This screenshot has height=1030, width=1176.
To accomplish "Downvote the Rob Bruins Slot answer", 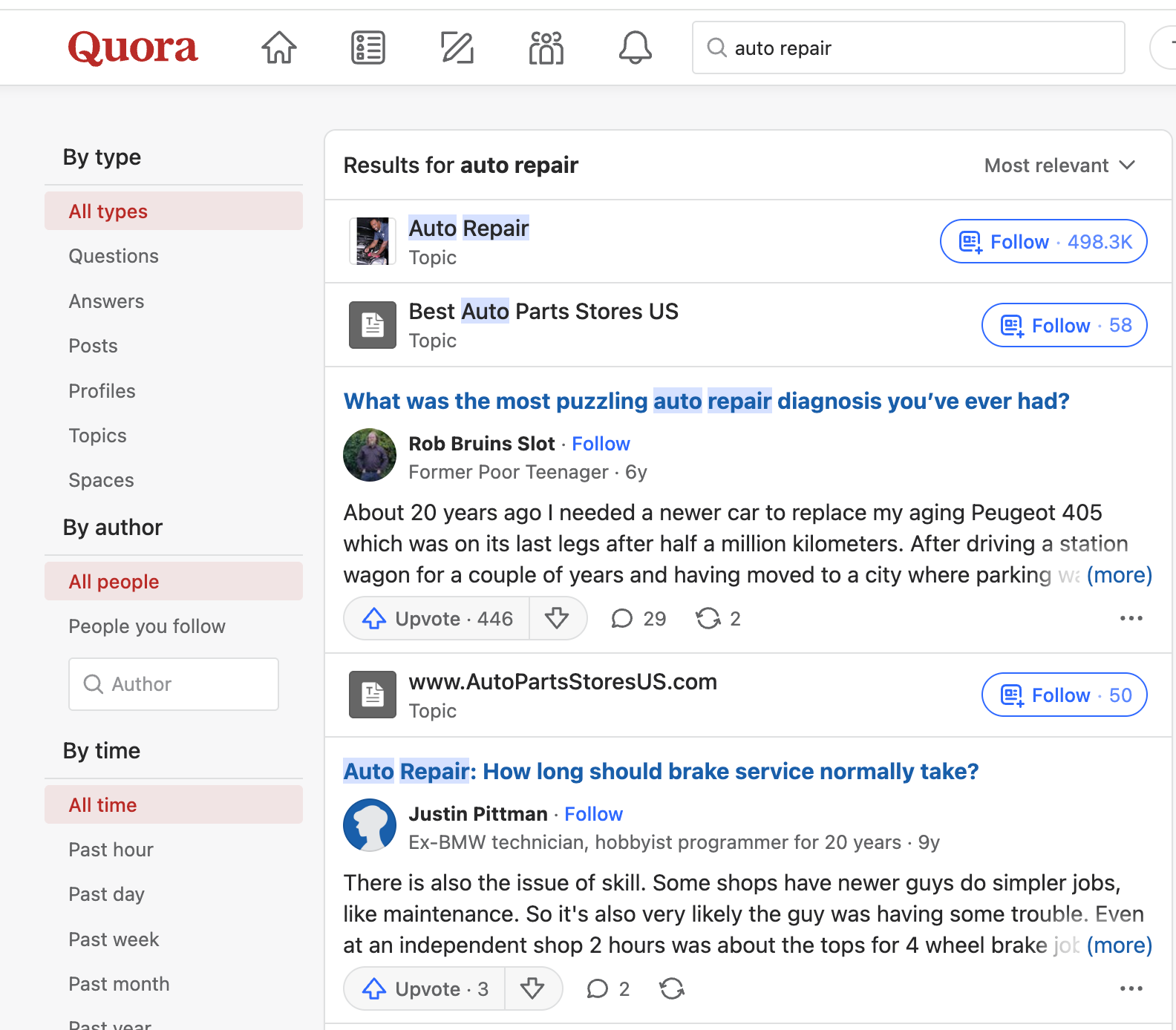I will click(557, 618).
